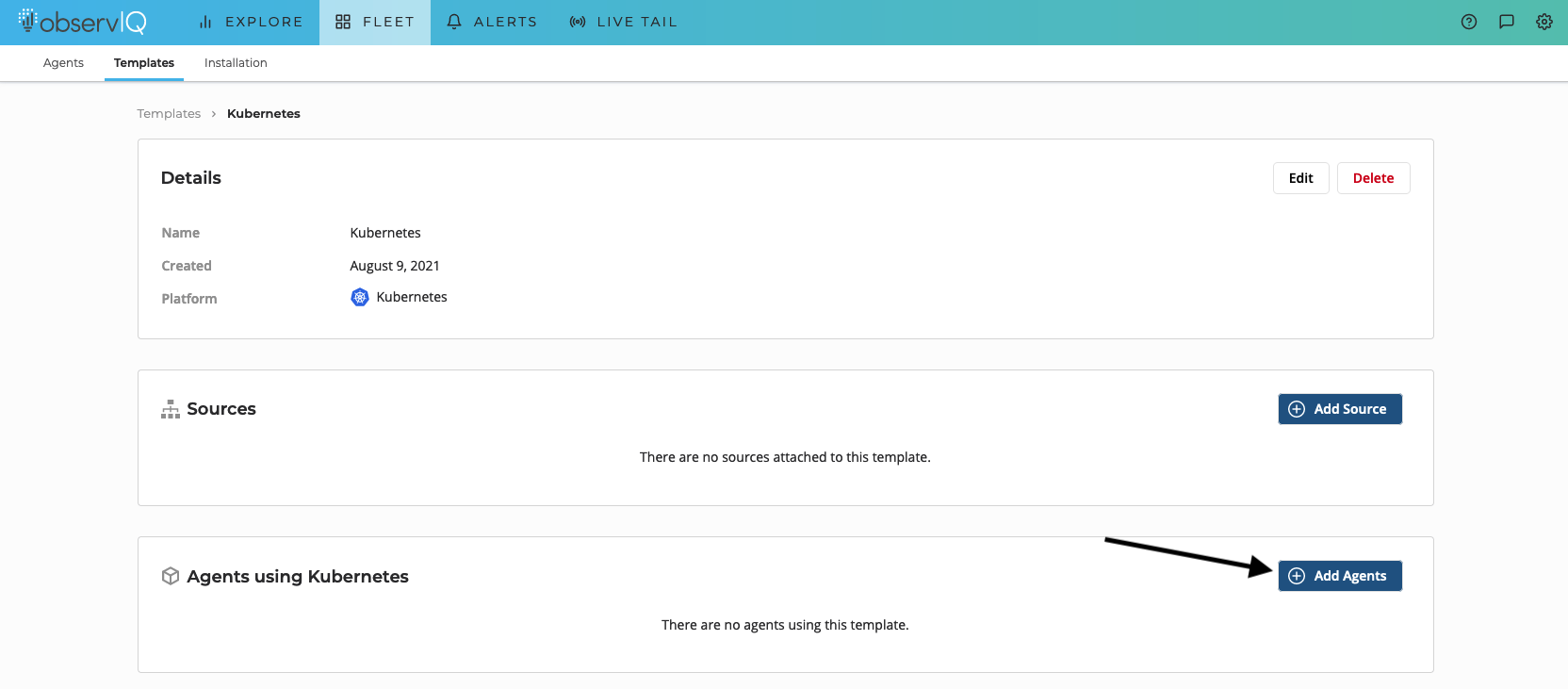The width and height of the screenshot is (1568, 689).
Task: Click the Kubernetes breadcrumb text
Action: pos(264,113)
